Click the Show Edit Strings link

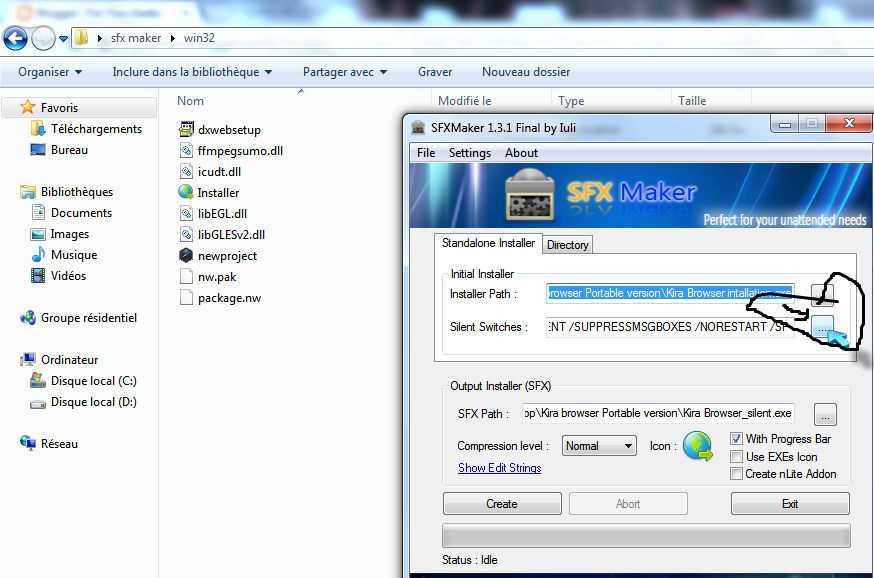(499, 468)
